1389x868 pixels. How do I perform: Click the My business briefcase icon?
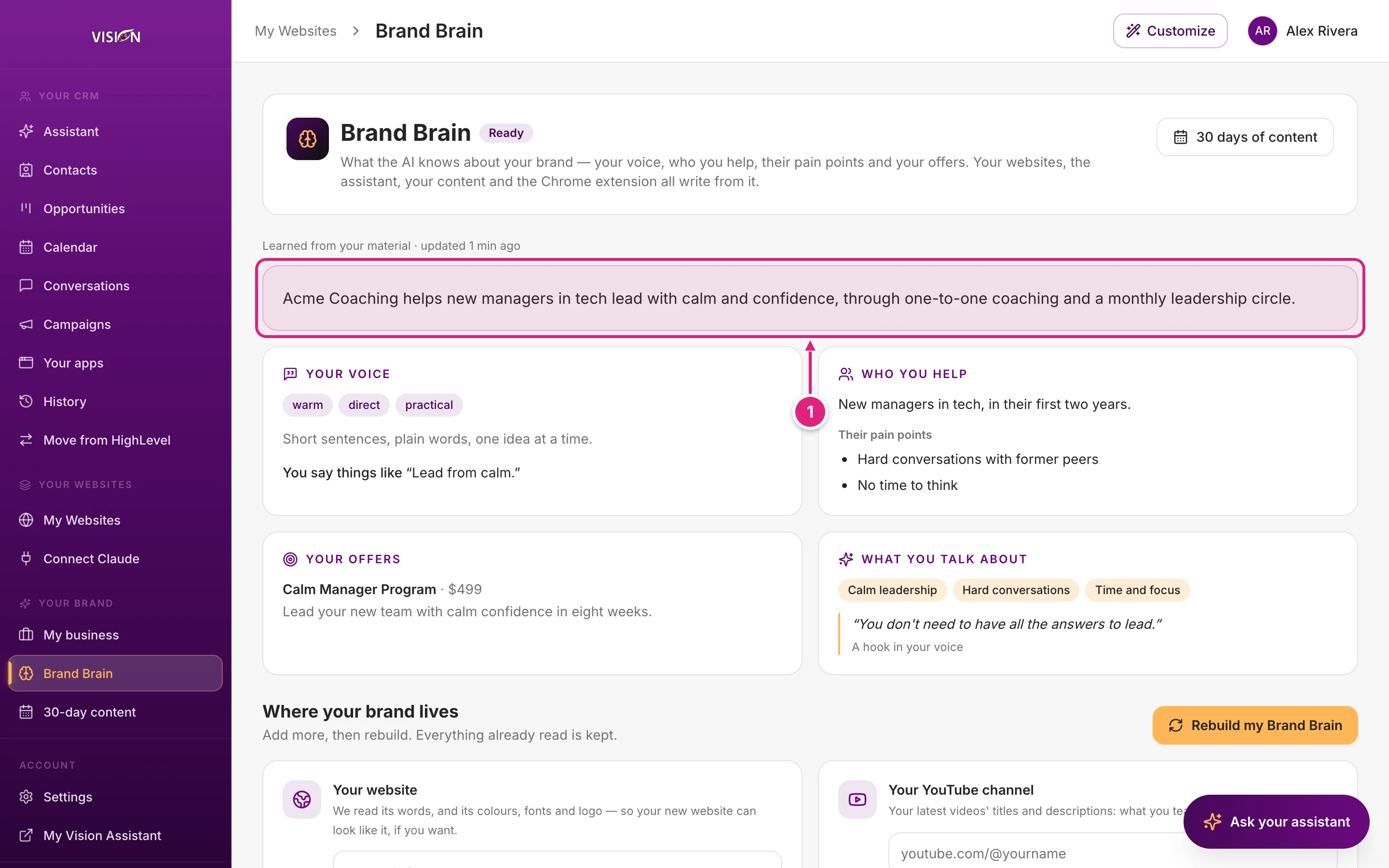pyautogui.click(x=26, y=635)
